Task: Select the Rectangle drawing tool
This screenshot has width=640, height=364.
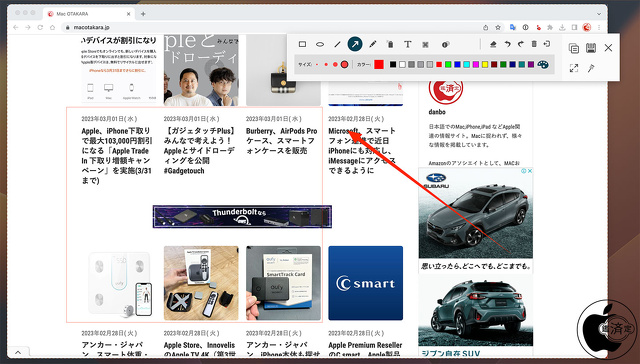Action: (302, 44)
